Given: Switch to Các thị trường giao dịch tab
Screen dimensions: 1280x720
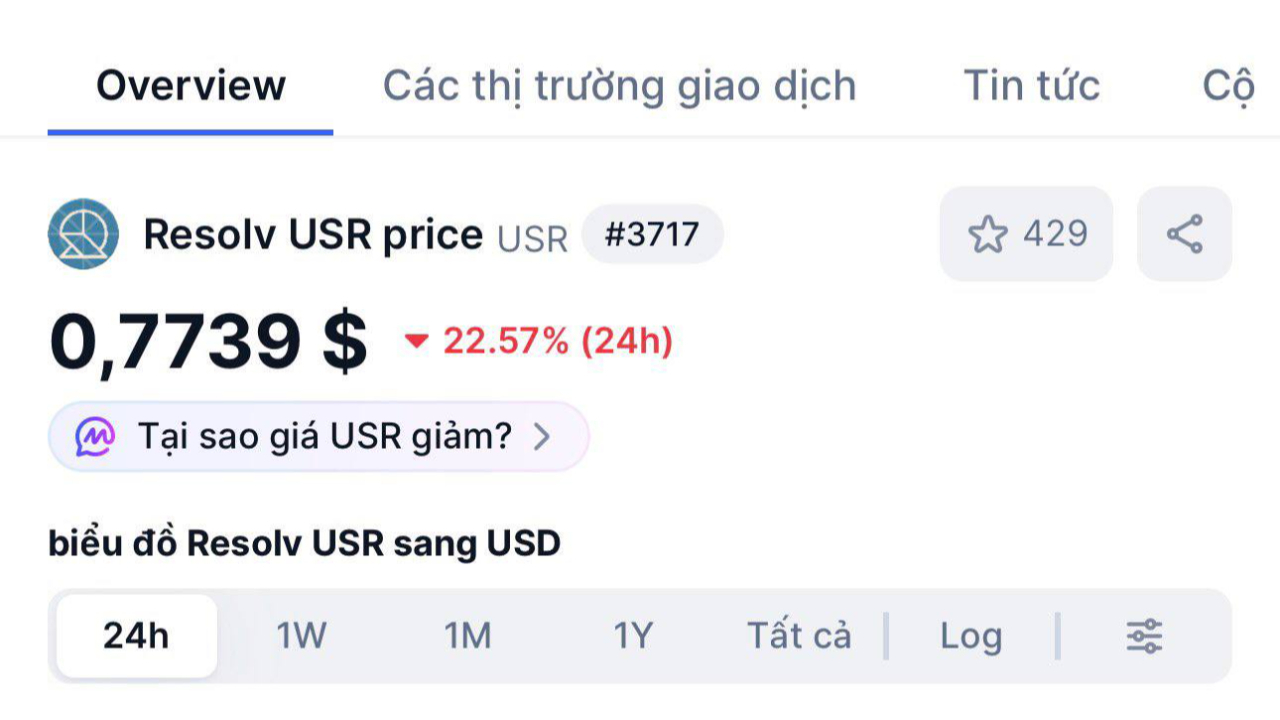Looking at the screenshot, I should (x=620, y=87).
